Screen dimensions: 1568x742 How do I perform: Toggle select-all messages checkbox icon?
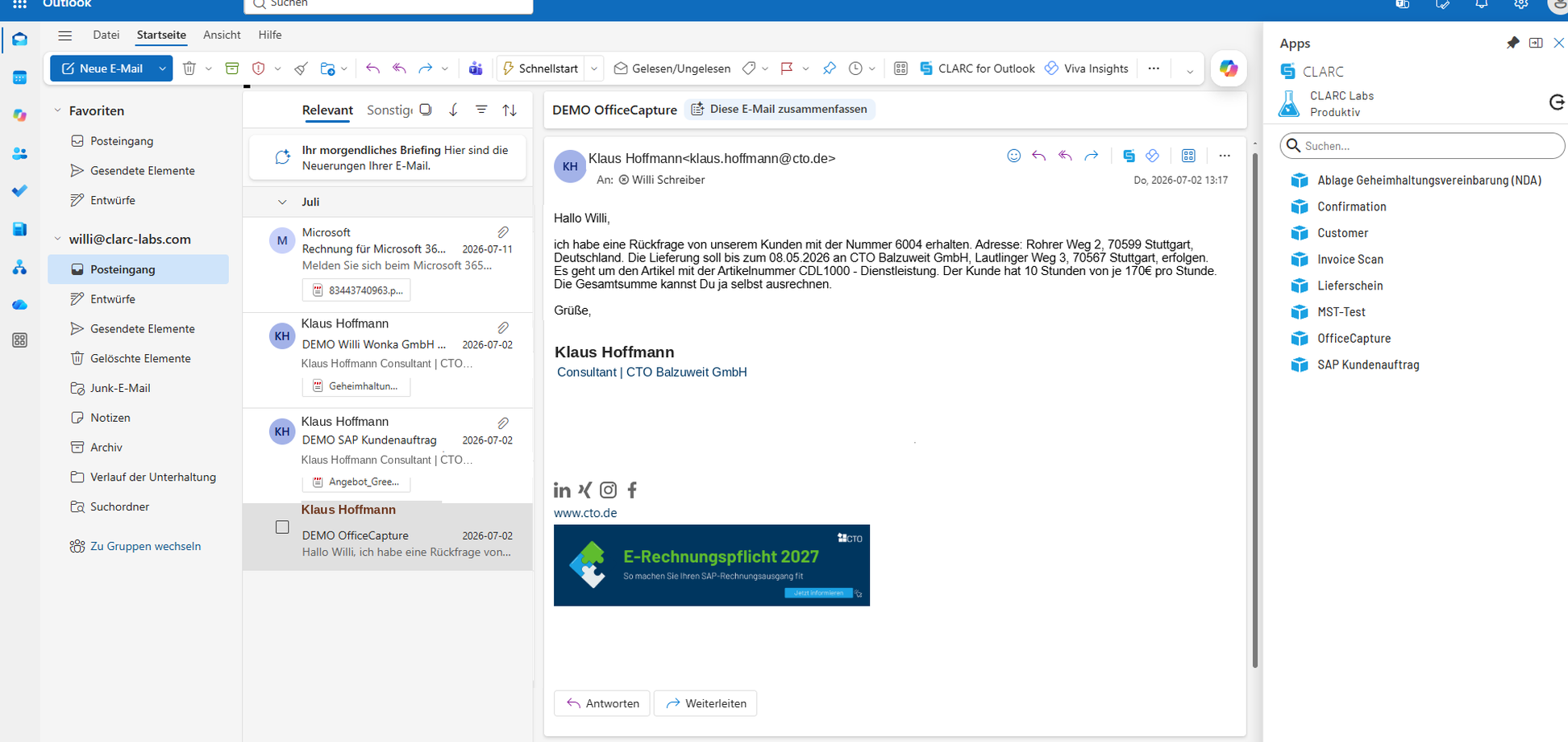(x=426, y=110)
